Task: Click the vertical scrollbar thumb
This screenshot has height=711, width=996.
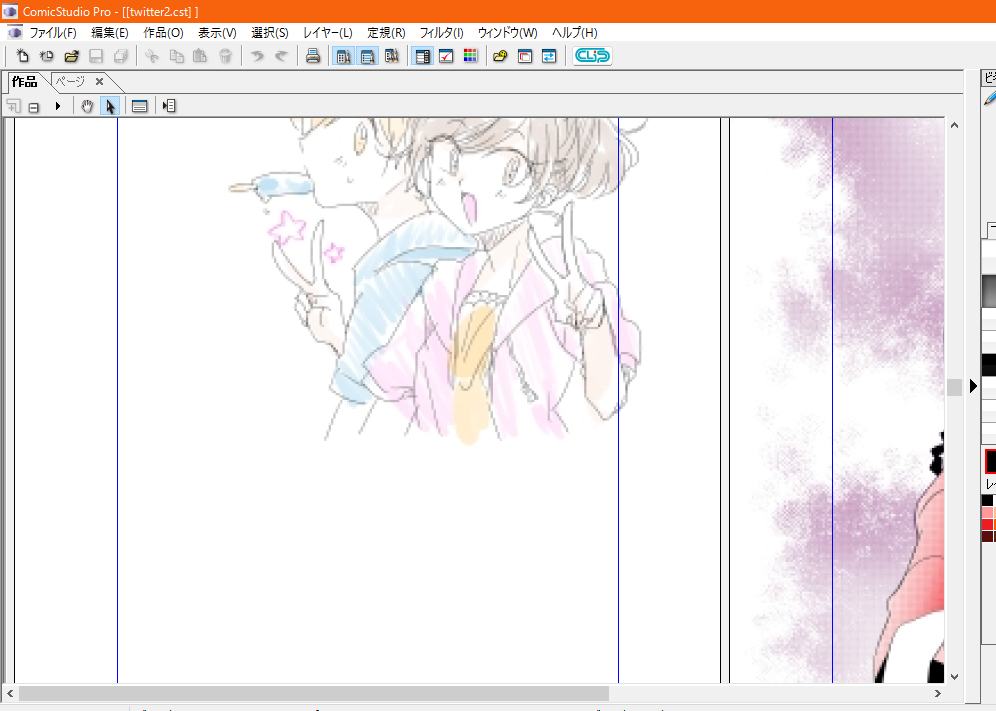Action: [x=954, y=387]
